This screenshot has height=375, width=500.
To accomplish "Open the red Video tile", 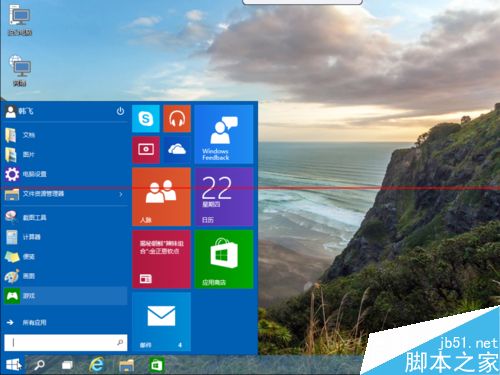I will [146, 150].
